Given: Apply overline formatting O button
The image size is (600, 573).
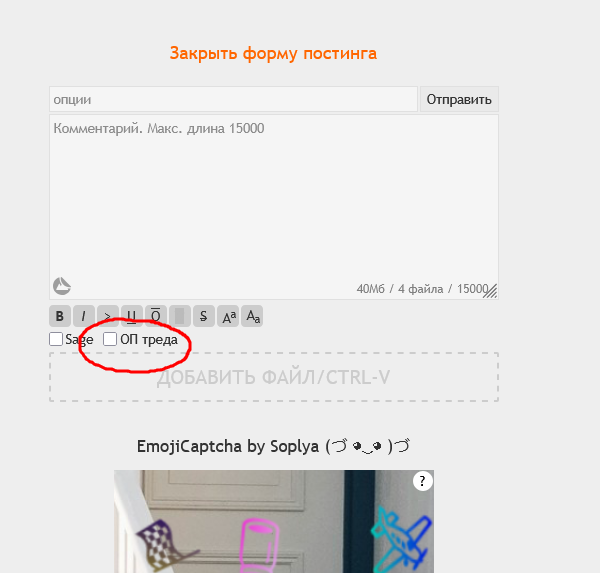Looking at the screenshot, I should 156,316.
